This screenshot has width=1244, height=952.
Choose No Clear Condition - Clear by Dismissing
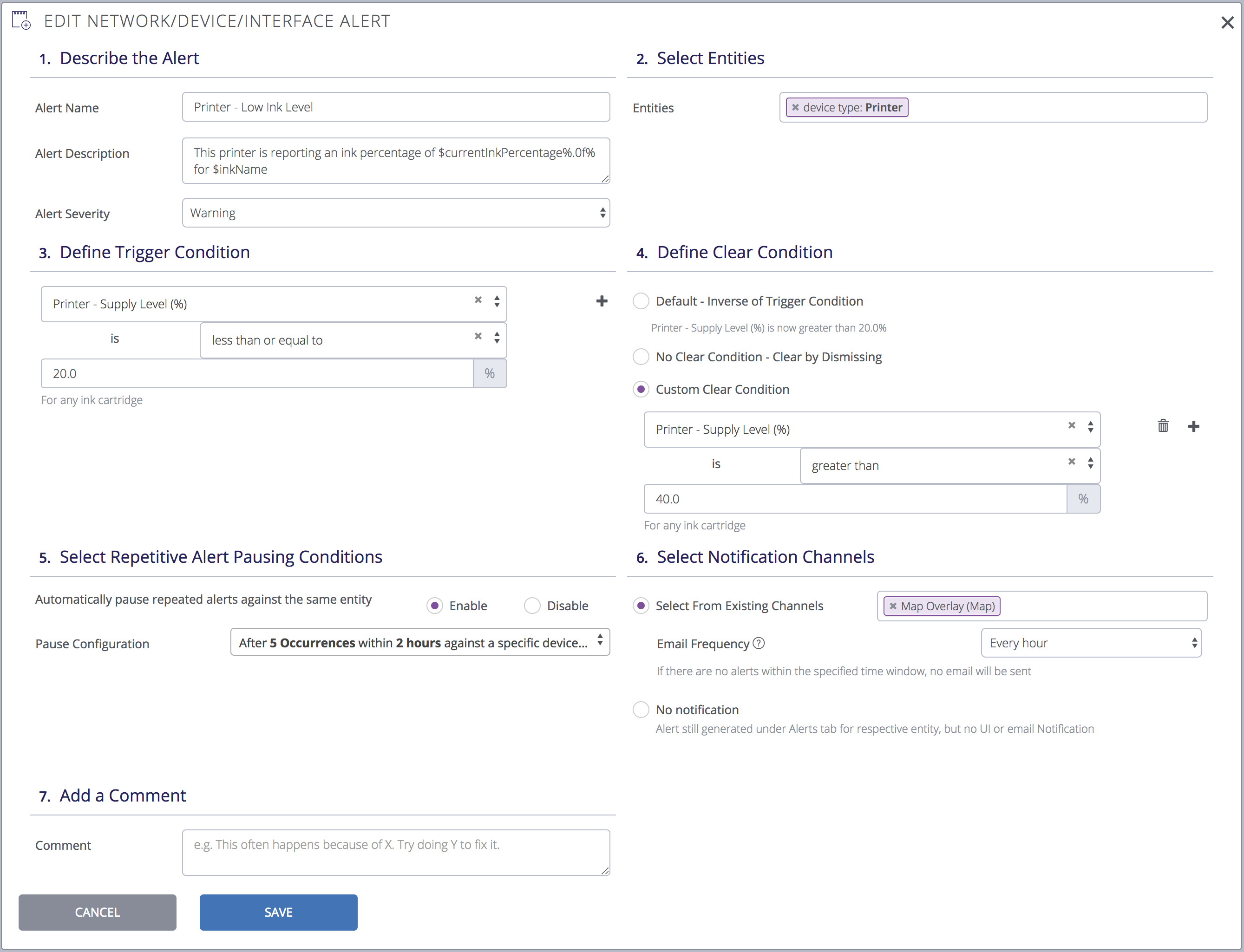(x=641, y=357)
